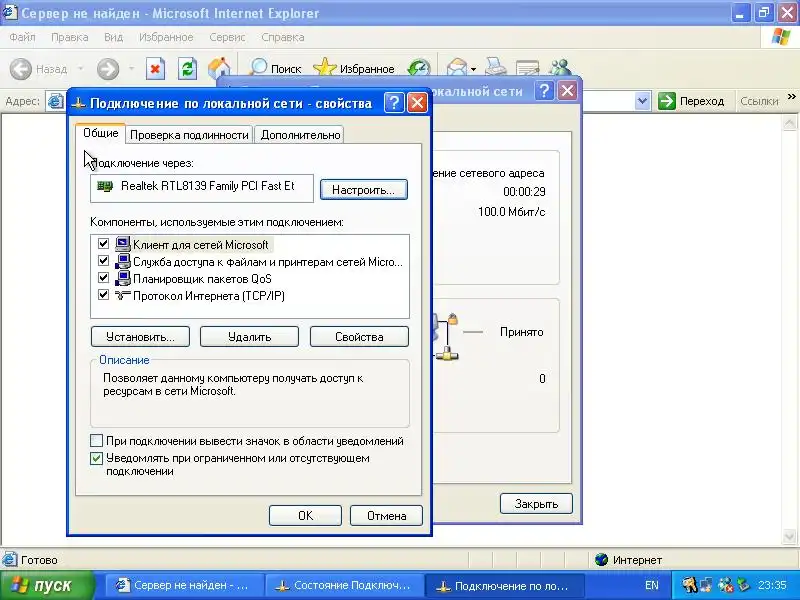Click the History clock icon in IE toolbar
Viewport: 800px width, 600px height.
[418, 68]
